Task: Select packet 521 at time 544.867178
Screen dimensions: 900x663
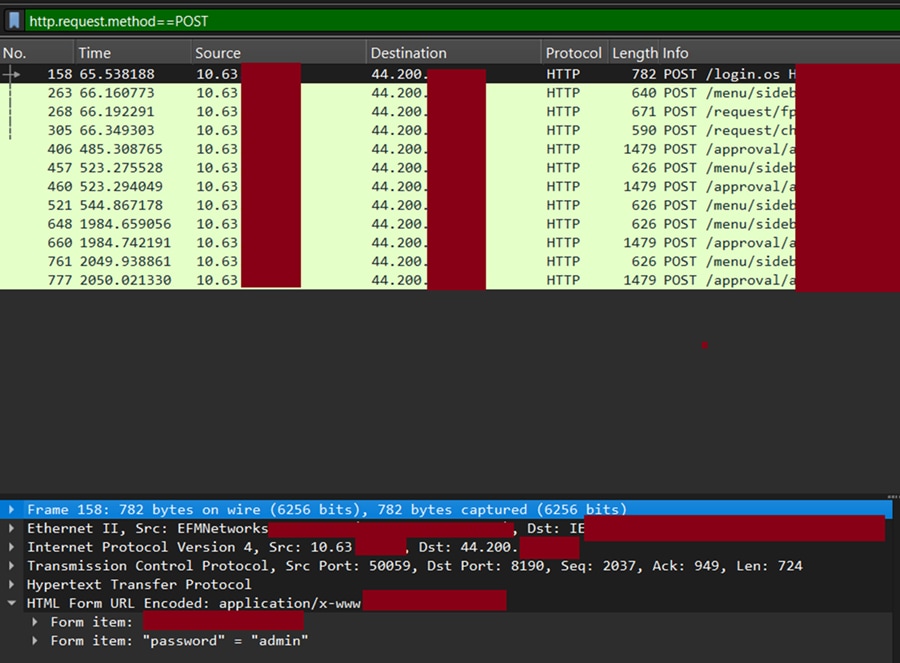Action: pyautogui.click(x=450, y=205)
